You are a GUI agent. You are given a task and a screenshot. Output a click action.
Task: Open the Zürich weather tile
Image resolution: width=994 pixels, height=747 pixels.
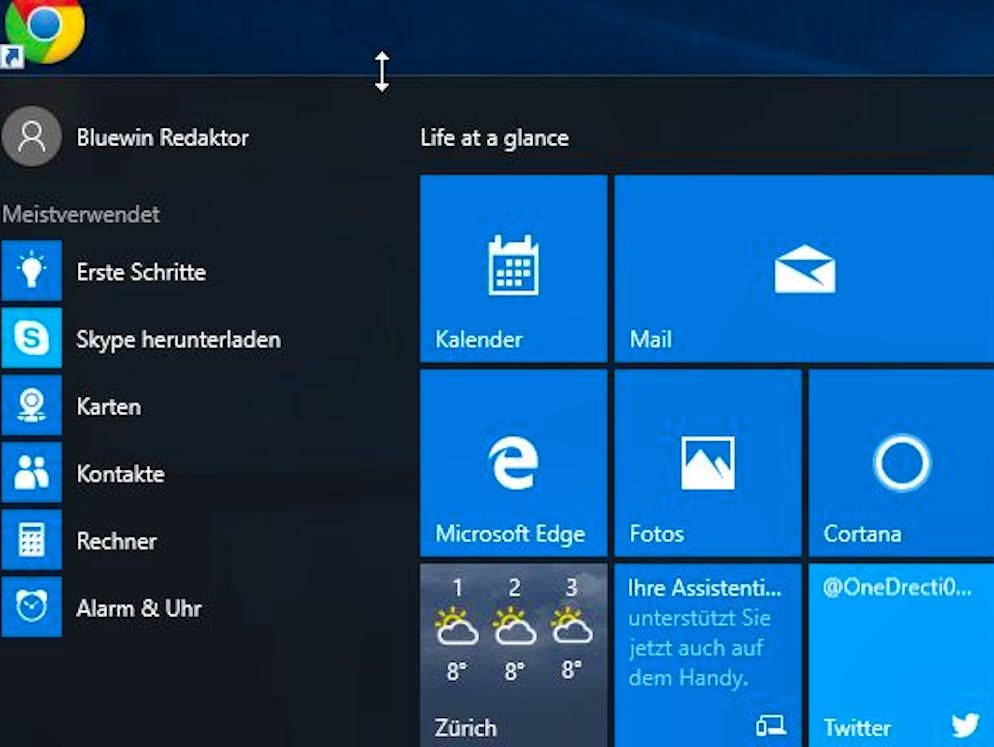[513, 656]
